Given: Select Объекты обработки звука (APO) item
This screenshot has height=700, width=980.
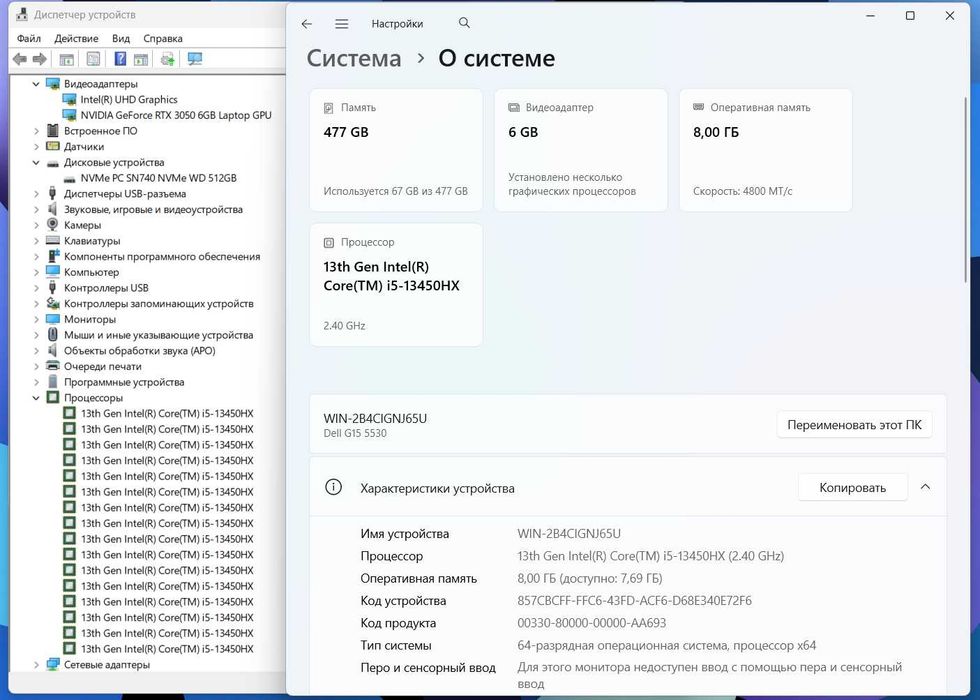Looking at the screenshot, I should coord(139,351).
